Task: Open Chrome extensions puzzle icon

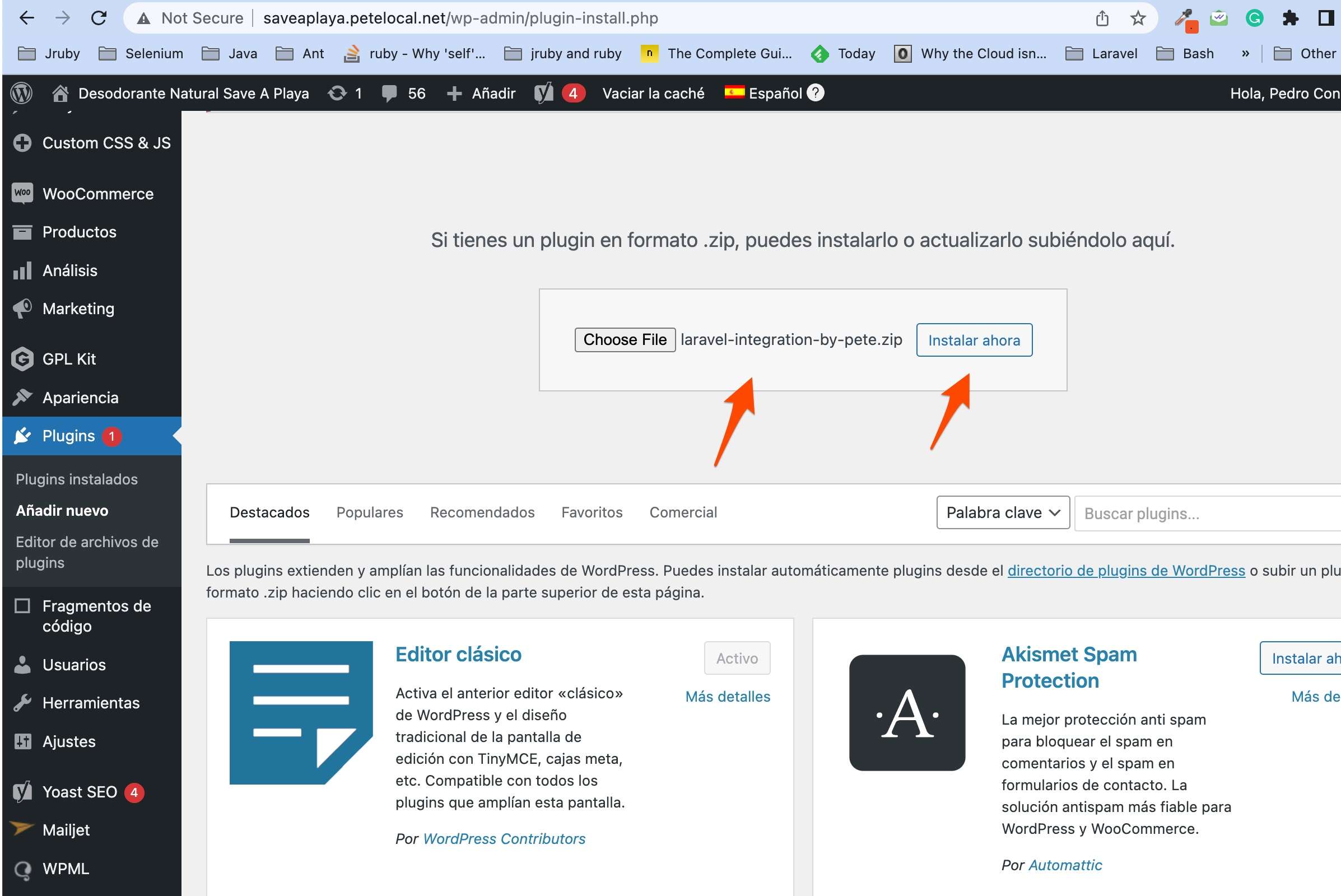Action: tap(1289, 18)
